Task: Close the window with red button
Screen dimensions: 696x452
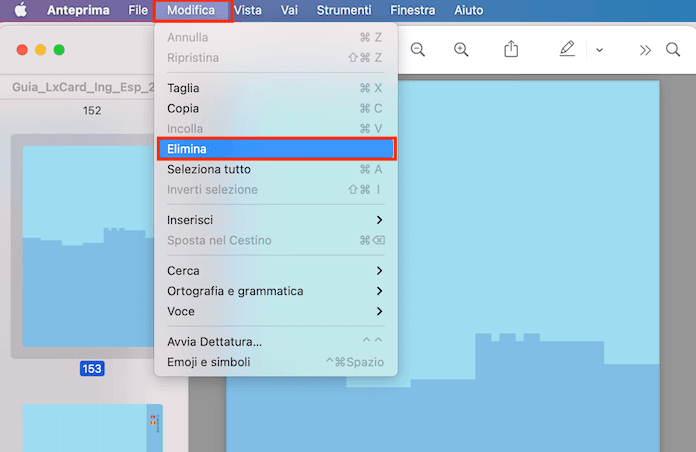Action: (22, 50)
